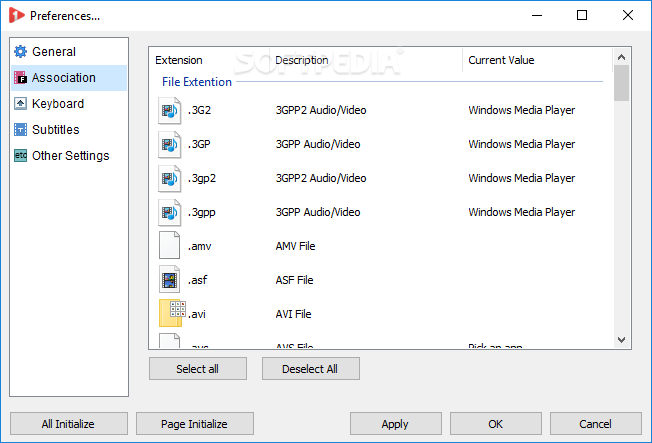652x443 pixels.
Task: Collapse the File Extention group header
Action: click(197, 82)
